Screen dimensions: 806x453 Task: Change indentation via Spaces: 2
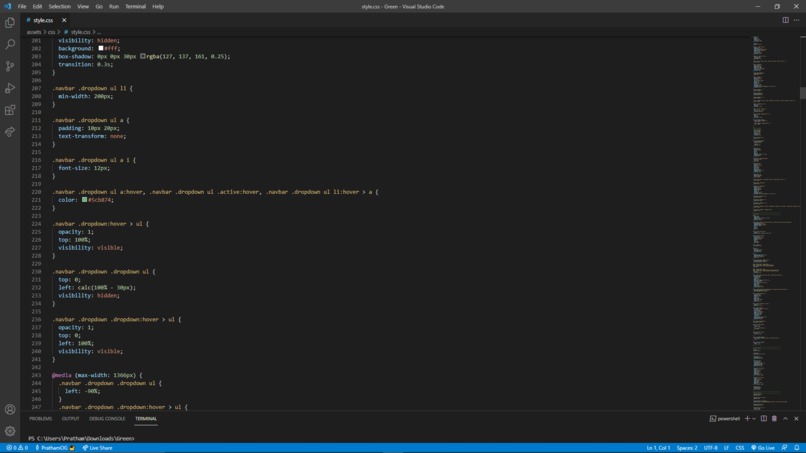point(687,448)
